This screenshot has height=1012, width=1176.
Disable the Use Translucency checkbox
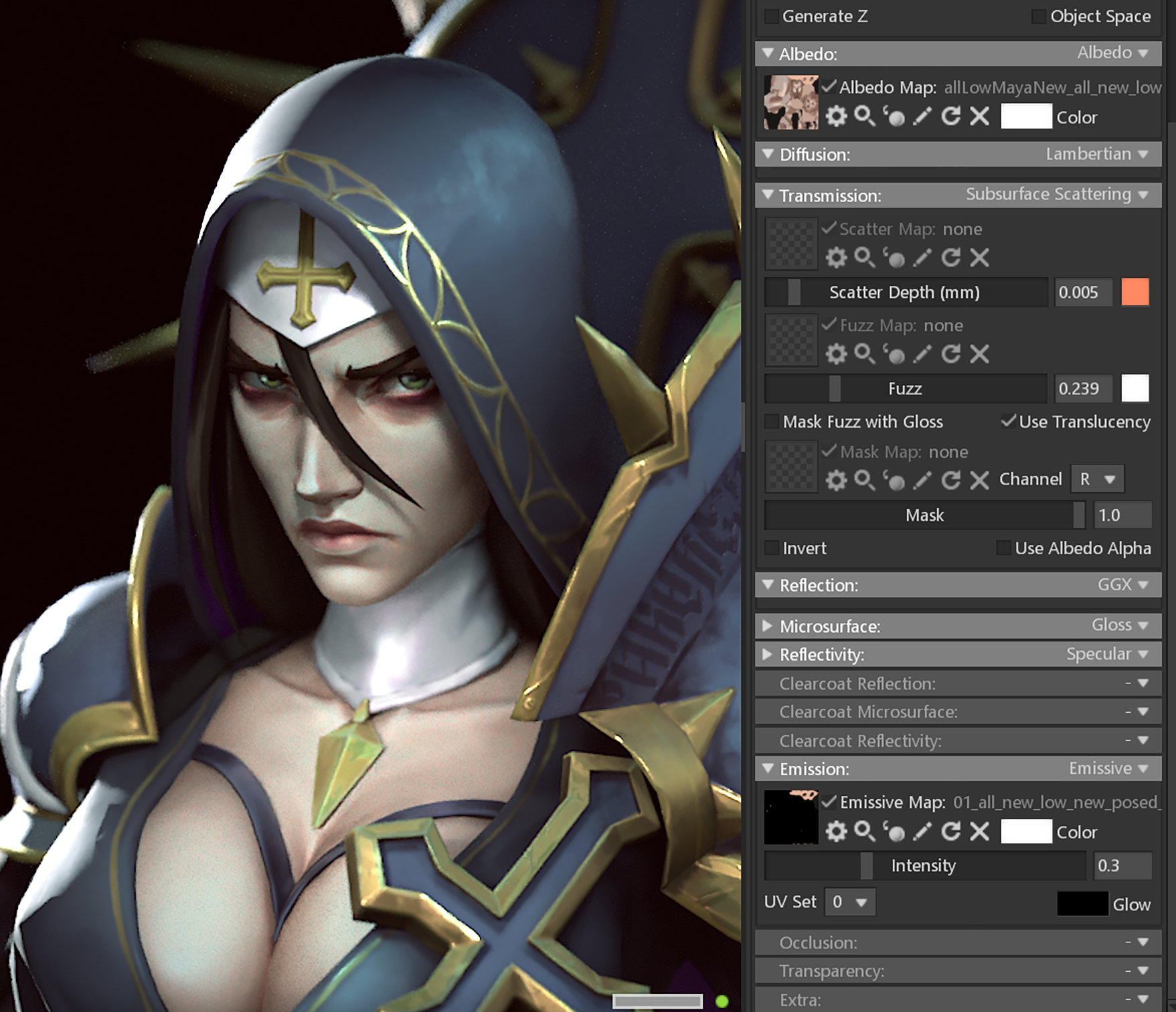click(x=1008, y=421)
